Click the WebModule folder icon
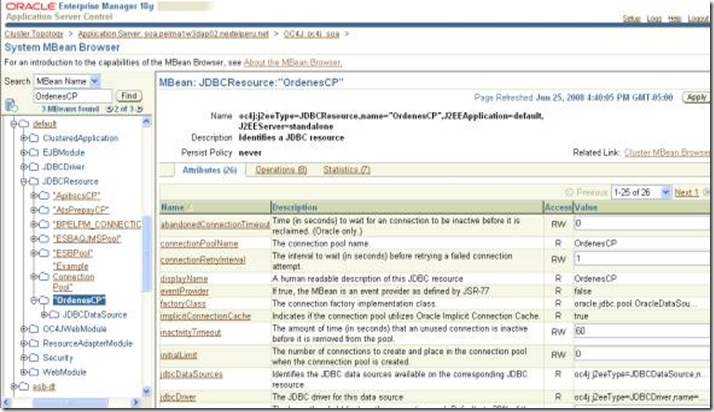Viewport: 714px width, 412px height. 34,372
